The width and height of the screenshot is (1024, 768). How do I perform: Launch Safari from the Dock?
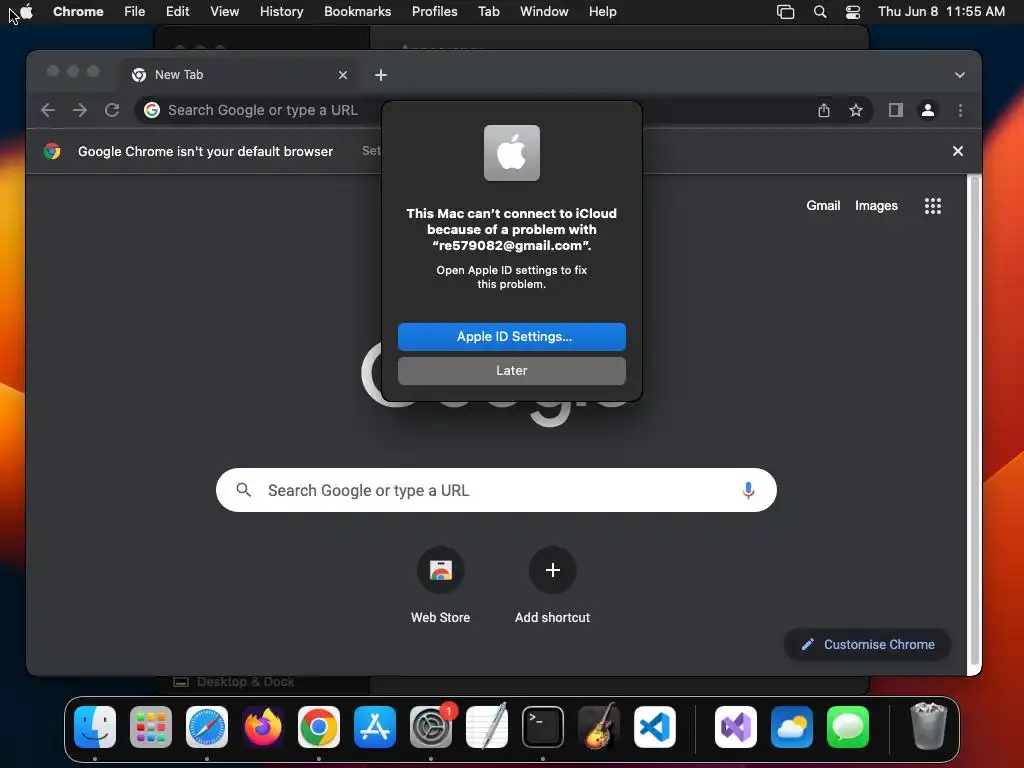pos(207,727)
